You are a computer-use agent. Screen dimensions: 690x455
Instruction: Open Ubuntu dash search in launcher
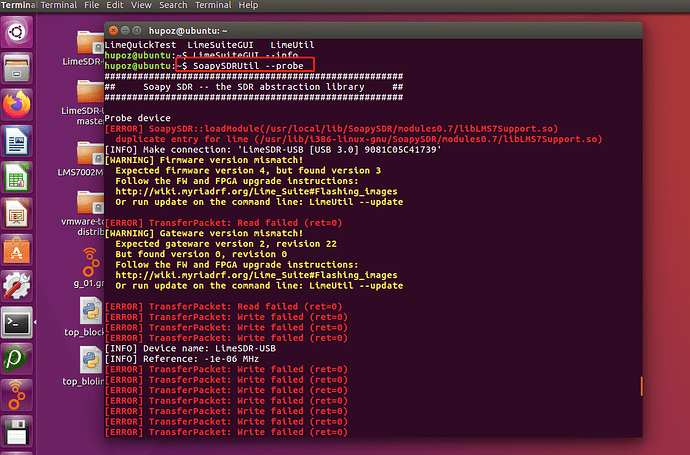17,32
